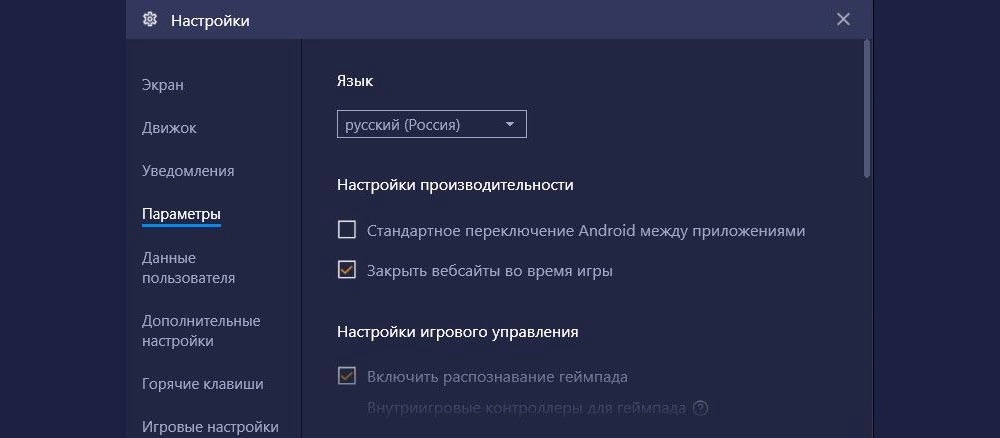Click the settings gear icon in title bar
This screenshot has width=1000, height=438.
(x=150, y=20)
